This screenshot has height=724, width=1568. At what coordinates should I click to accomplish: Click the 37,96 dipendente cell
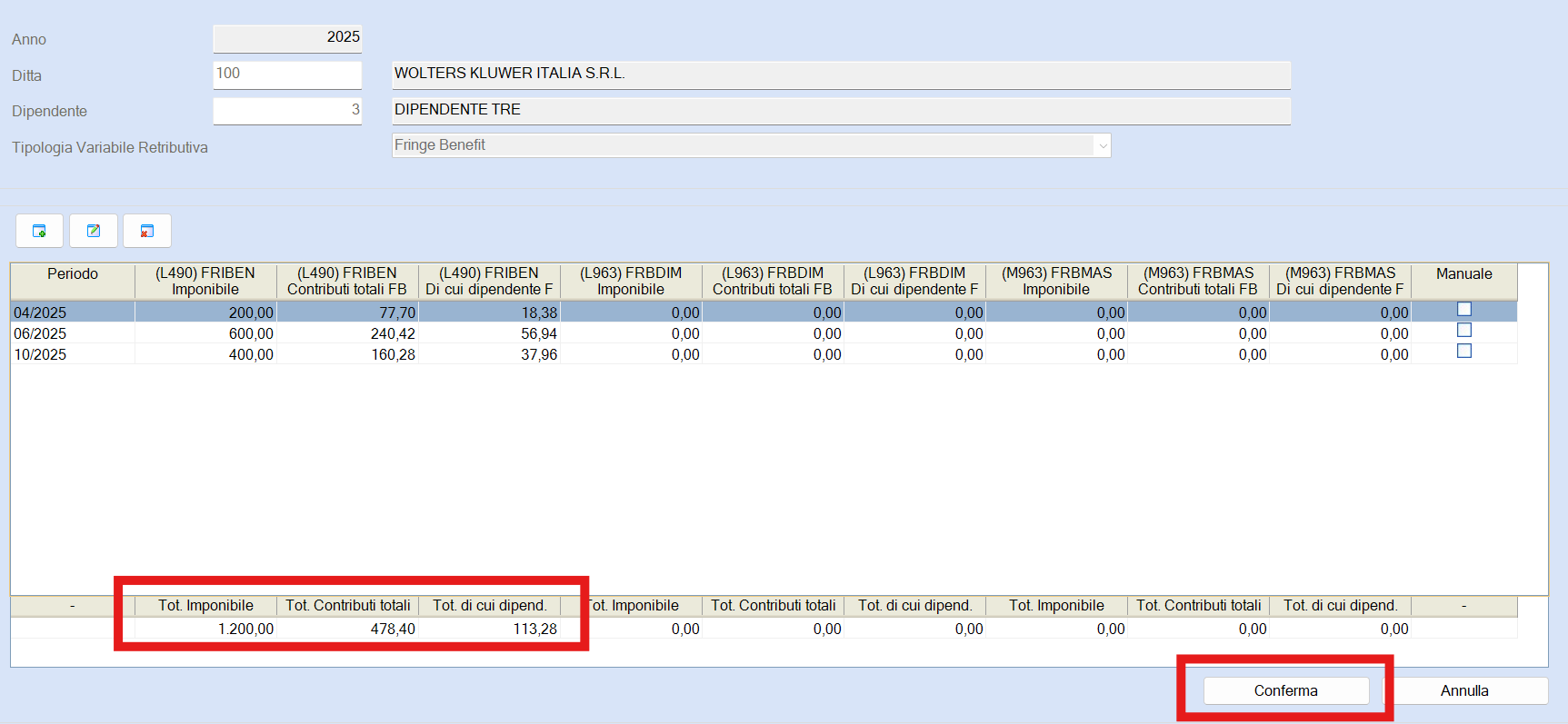(x=489, y=354)
